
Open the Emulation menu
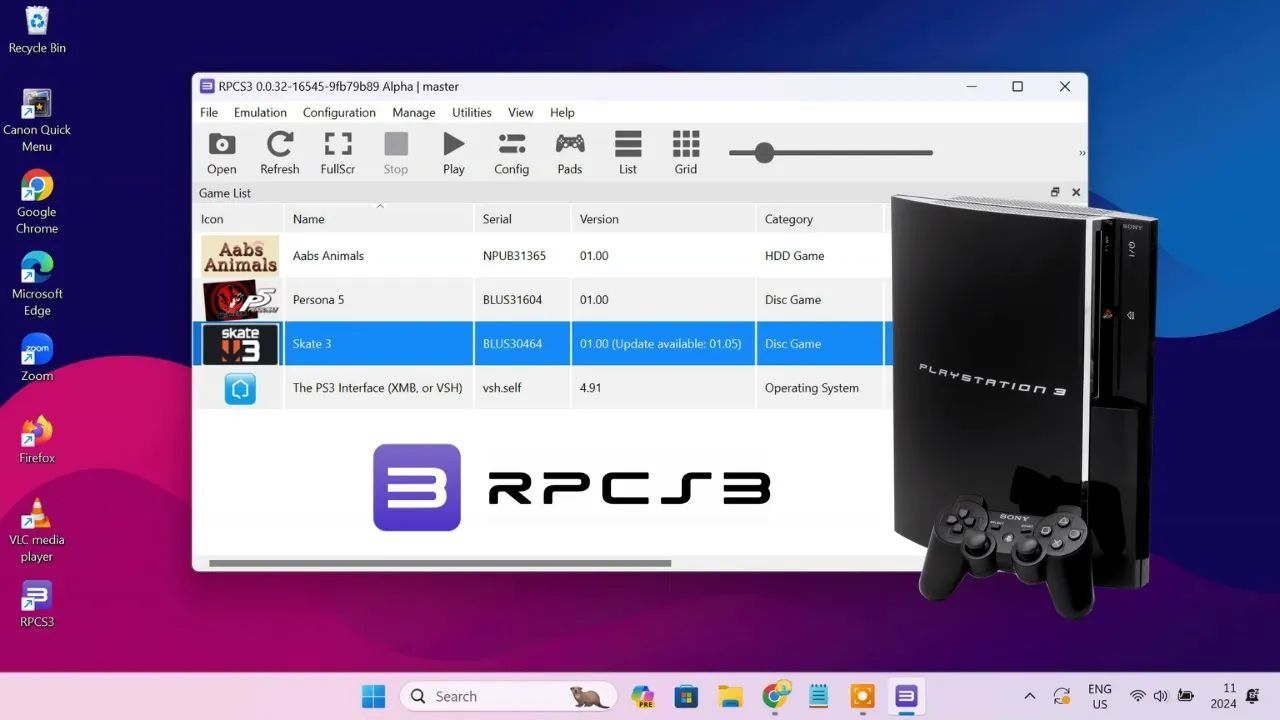tap(260, 112)
